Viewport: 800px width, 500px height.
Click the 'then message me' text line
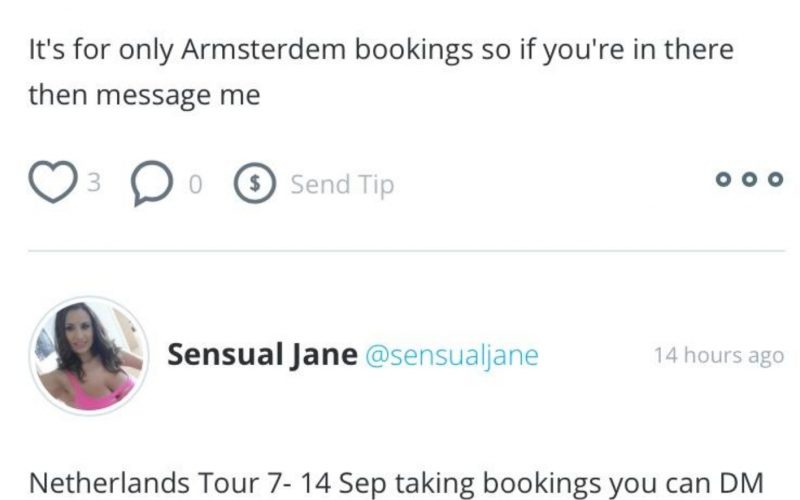click(144, 95)
